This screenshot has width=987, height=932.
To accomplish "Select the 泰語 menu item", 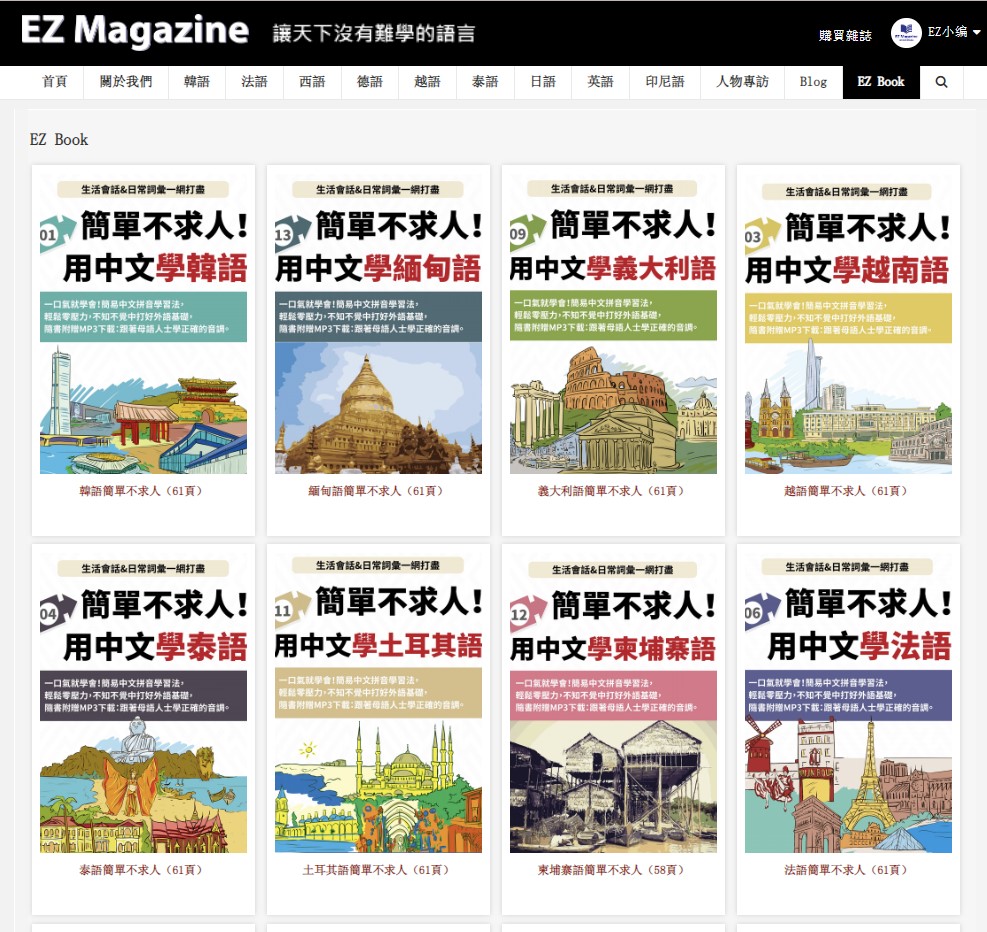I will pos(485,82).
